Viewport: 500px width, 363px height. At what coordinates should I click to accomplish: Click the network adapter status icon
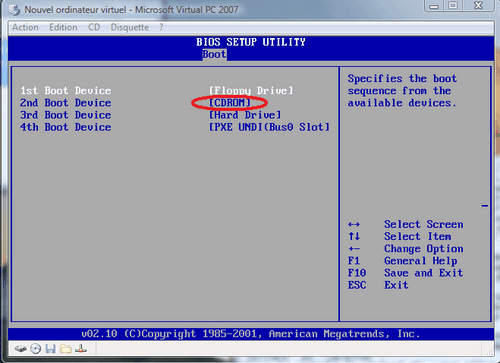(81, 349)
